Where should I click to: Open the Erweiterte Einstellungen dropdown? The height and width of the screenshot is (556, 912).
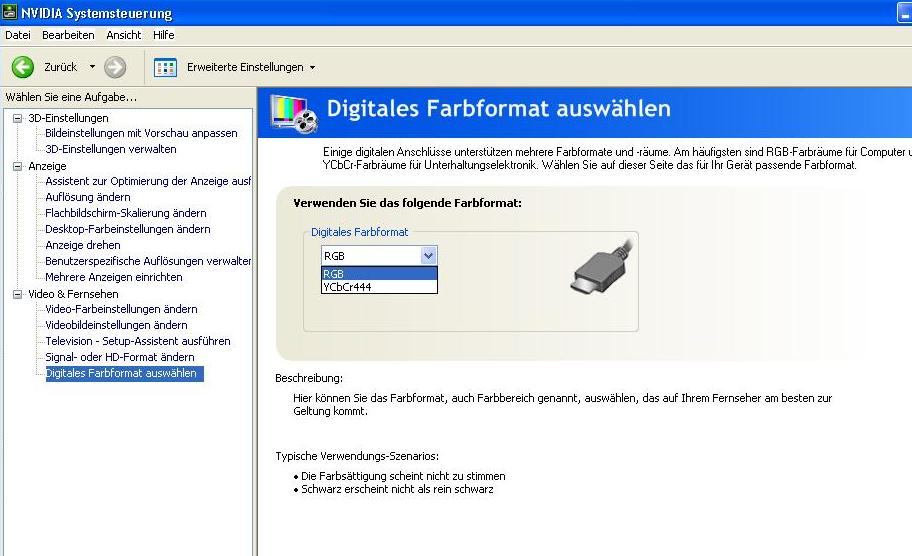click(312, 67)
